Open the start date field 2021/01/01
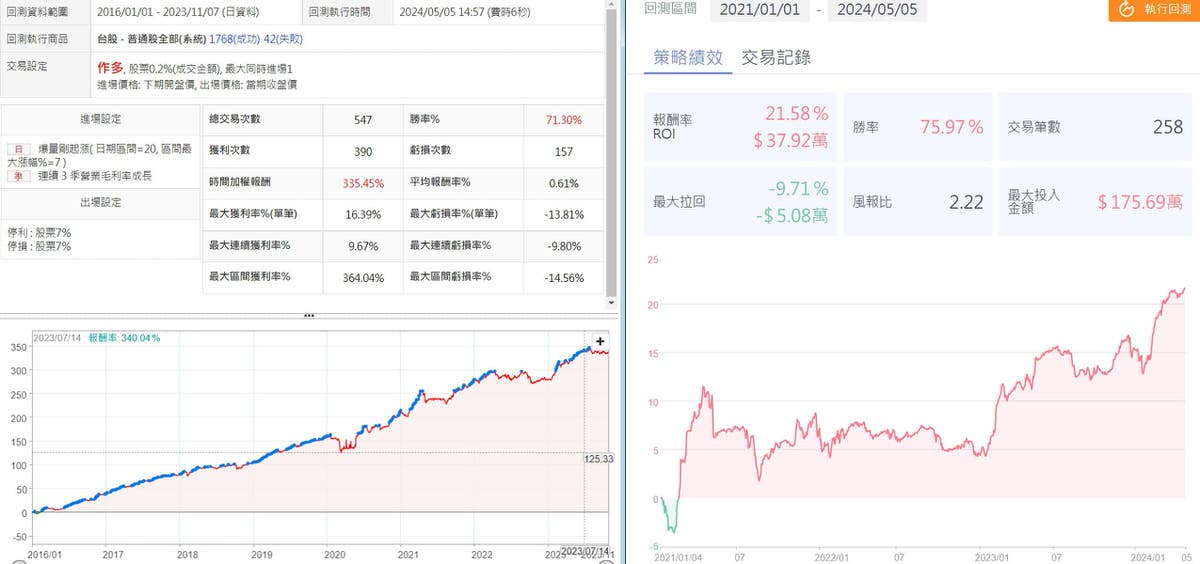This screenshot has width=1200, height=564. pos(758,10)
